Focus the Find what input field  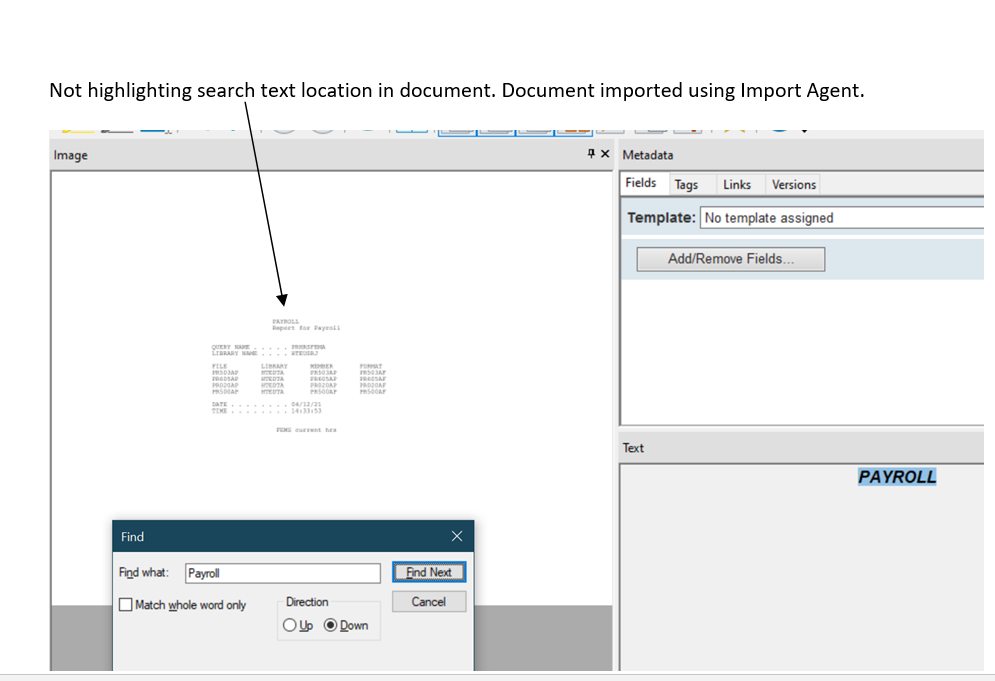coord(283,573)
